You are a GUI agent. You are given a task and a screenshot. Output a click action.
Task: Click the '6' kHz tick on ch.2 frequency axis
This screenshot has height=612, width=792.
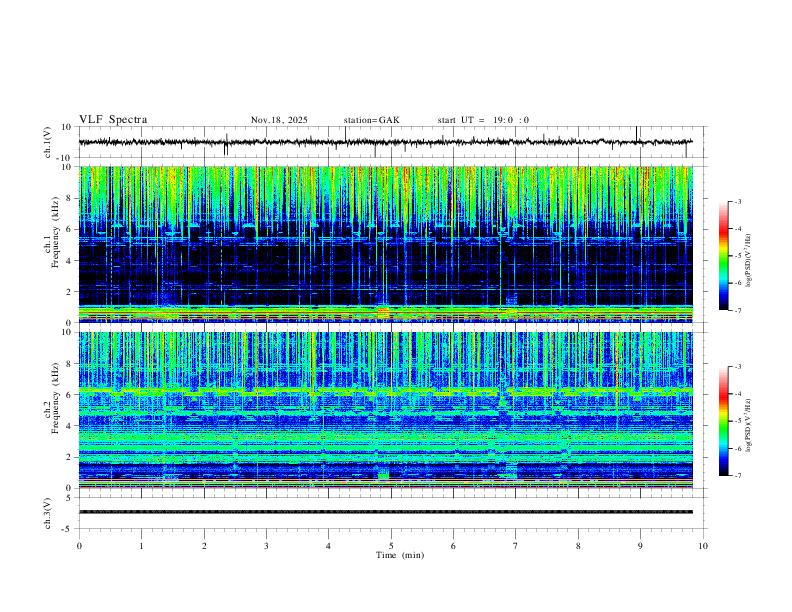pyautogui.click(x=69, y=395)
